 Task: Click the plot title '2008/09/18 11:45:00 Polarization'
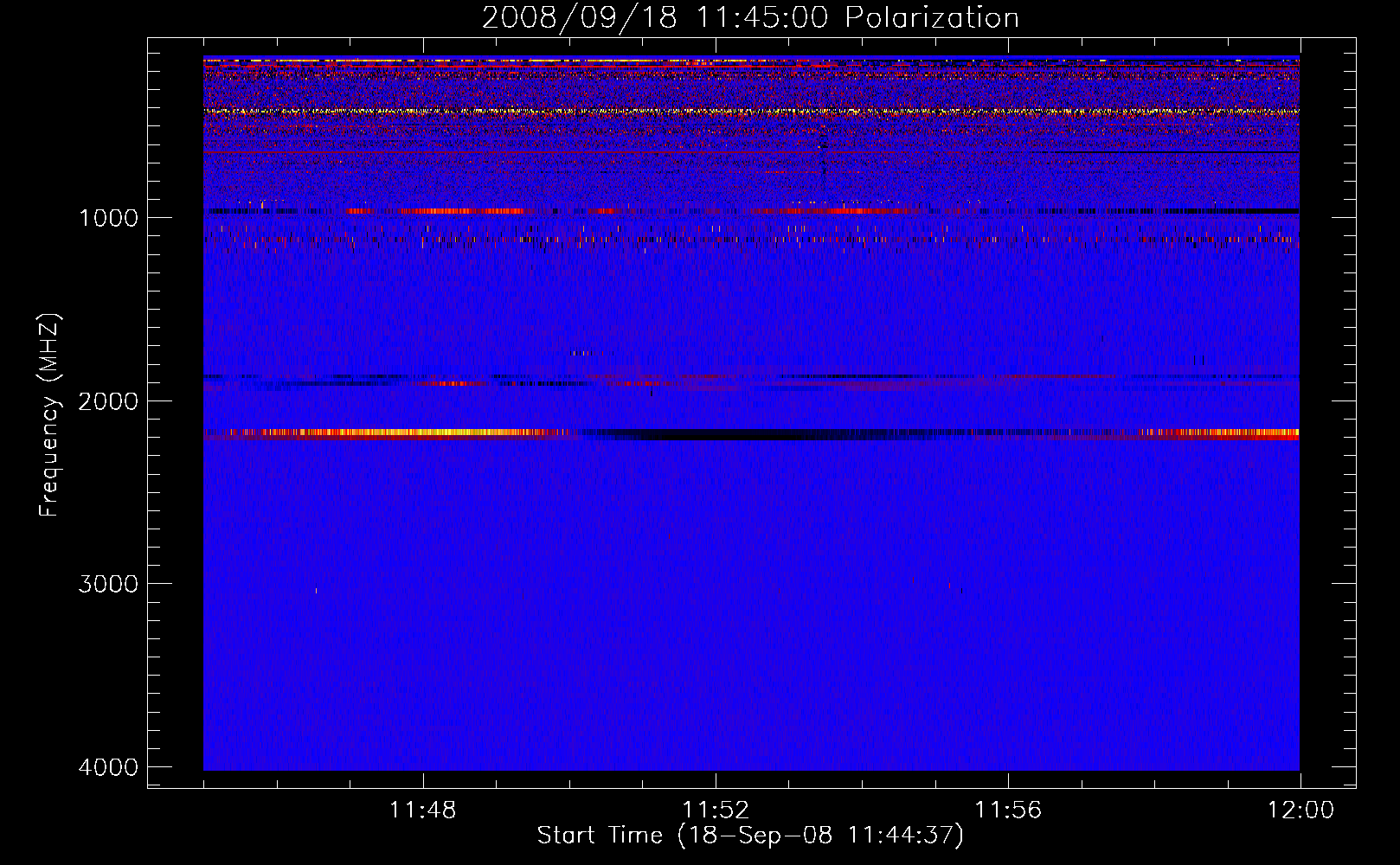750,17
